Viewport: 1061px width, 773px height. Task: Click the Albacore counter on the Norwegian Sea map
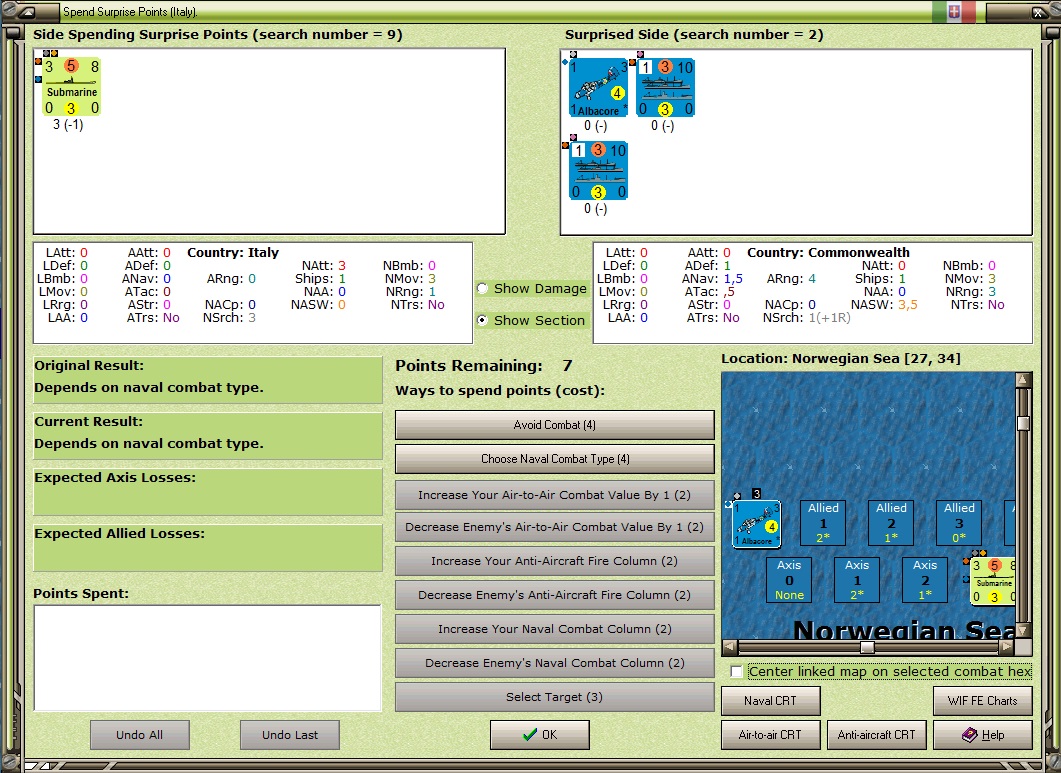757,524
